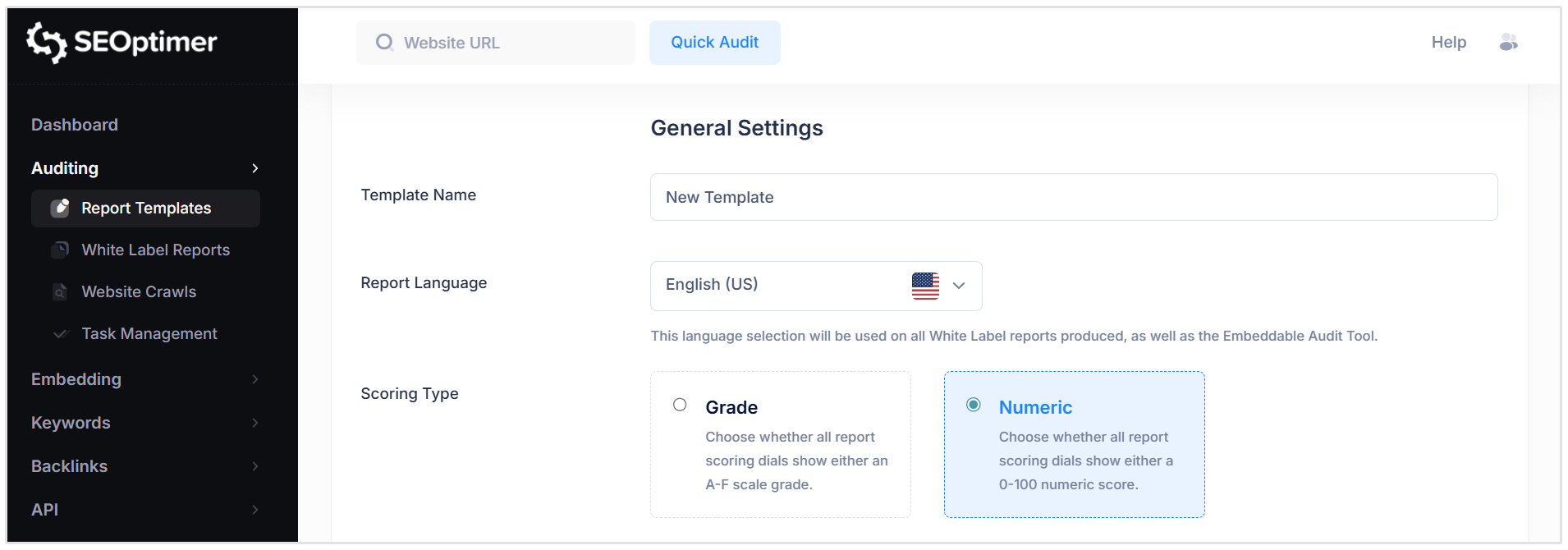1568x550 pixels.
Task: Open the user account icon
Action: [1508, 42]
